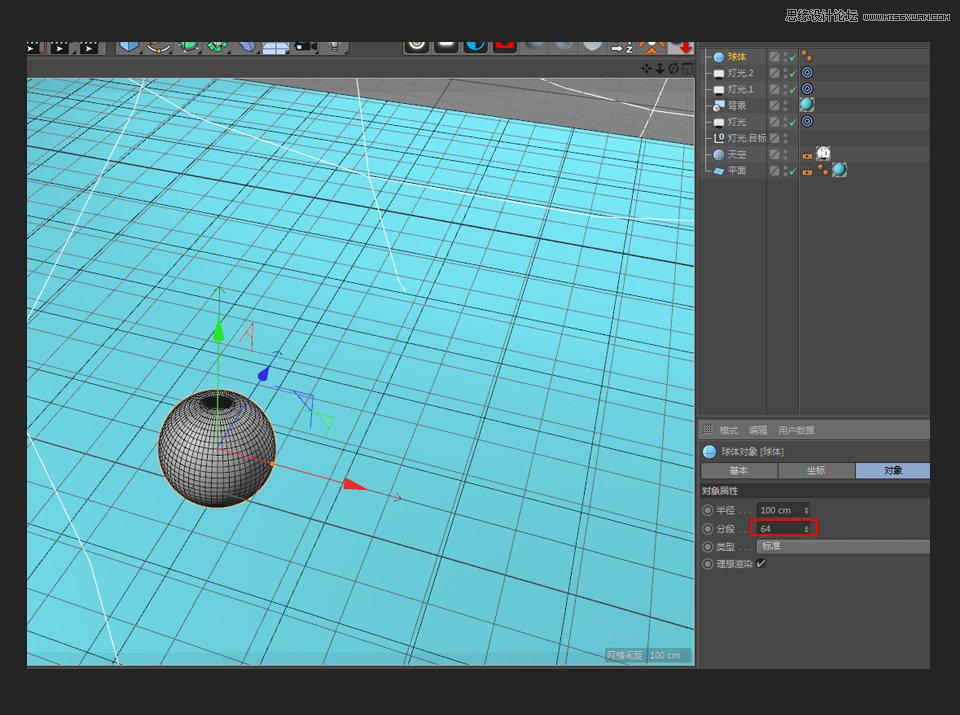Viewport: 960px width, 715px height.
Task: Uncheck the 理想渲染 checkbox in attributes
Action: click(x=761, y=563)
